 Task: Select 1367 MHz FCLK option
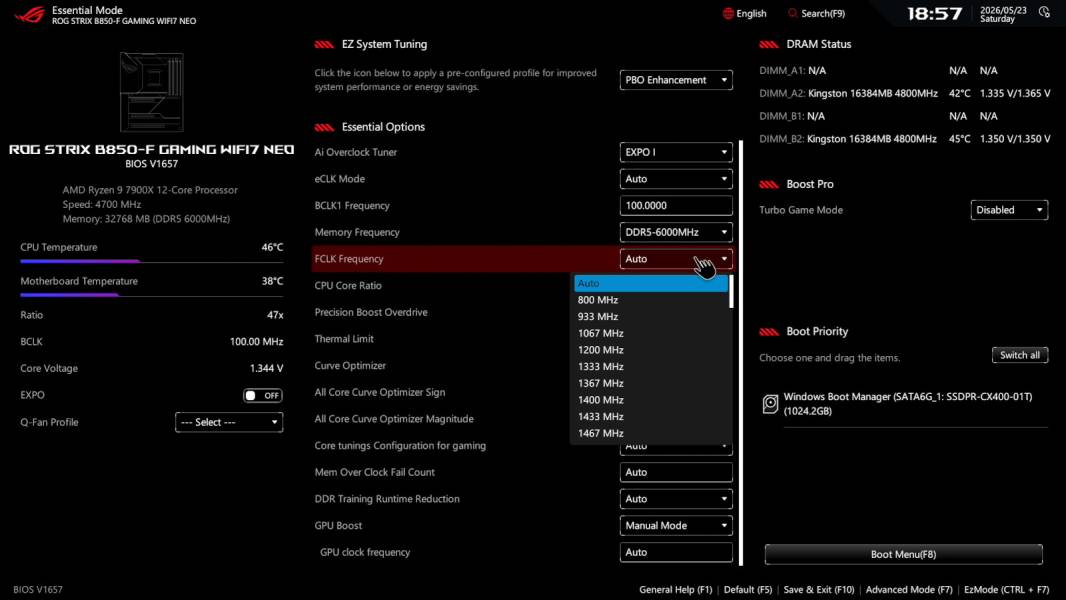(651, 383)
